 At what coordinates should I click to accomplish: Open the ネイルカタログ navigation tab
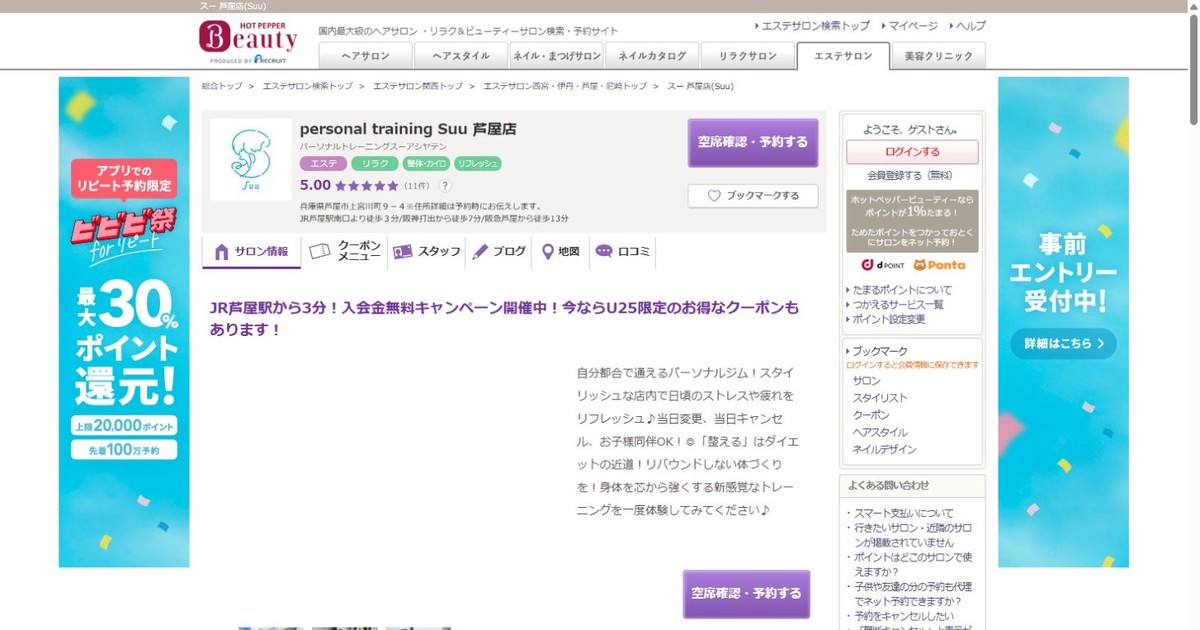(x=652, y=56)
